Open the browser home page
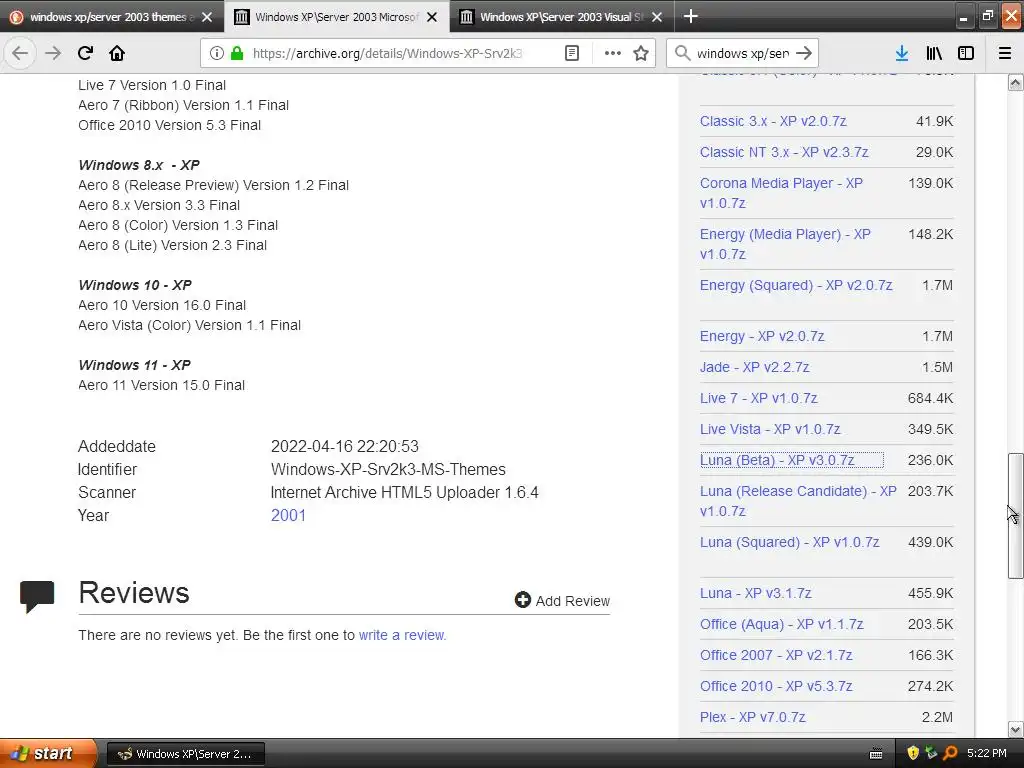Screen dimensions: 1024x768 tap(117, 53)
